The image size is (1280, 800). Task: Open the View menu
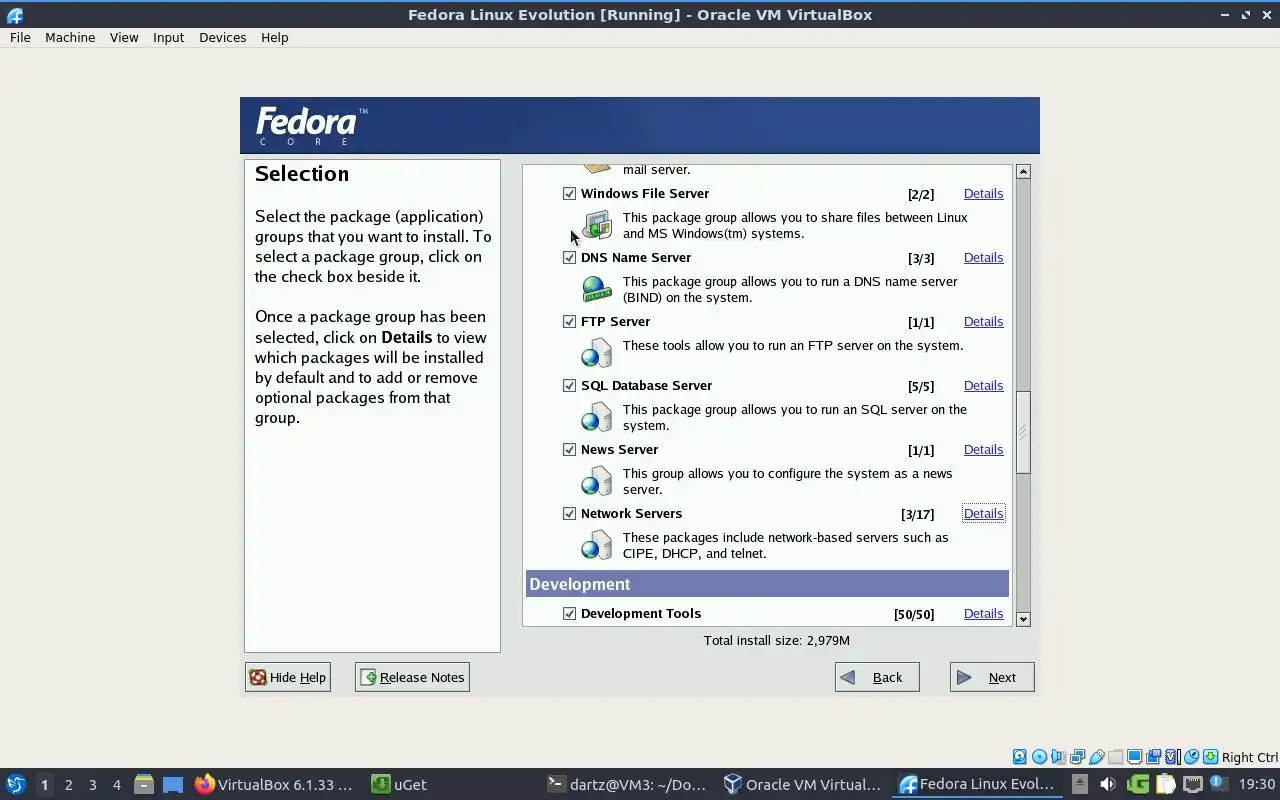(124, 37)
